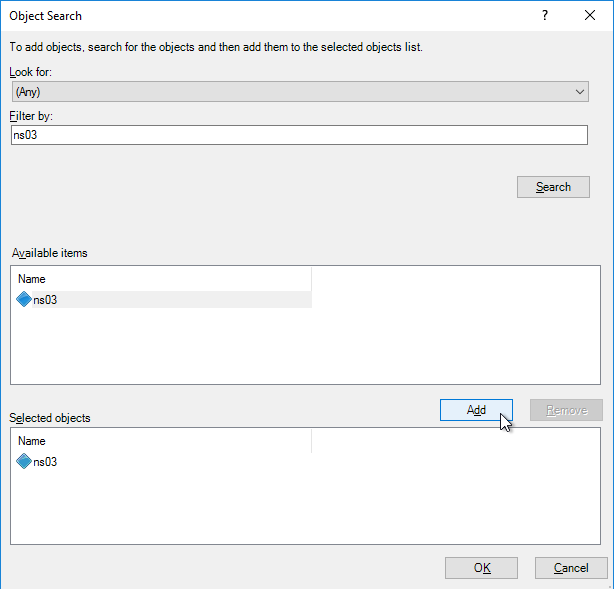Screen dimensions: 614x589
Task: Focus the Filter by text field containing ns03
Action: pyautogui.click(x=300, y=135)
